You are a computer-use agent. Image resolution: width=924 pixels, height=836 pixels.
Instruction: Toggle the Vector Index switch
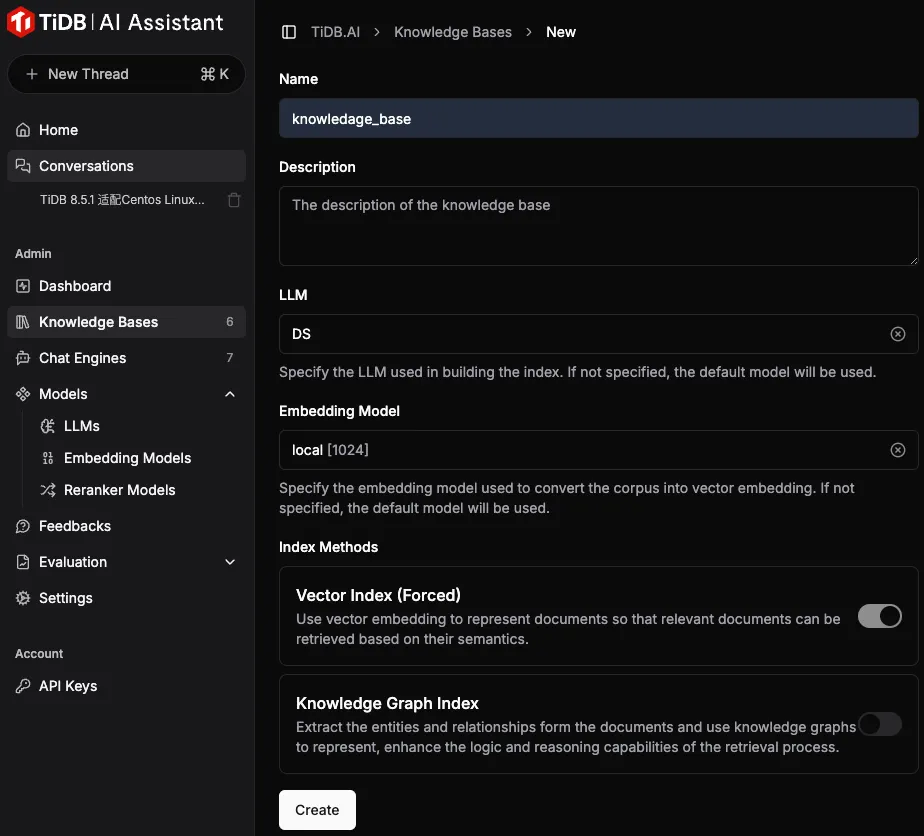(879, 616)
